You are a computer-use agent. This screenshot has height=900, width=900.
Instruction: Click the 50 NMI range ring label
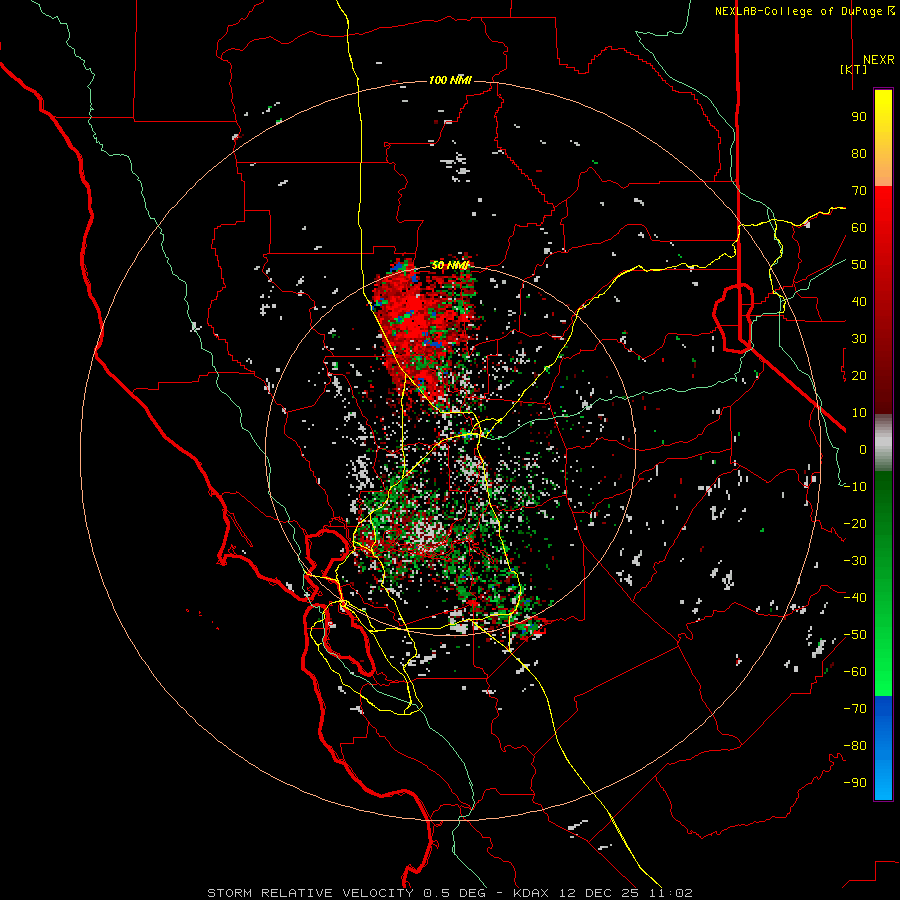point(450,265)
